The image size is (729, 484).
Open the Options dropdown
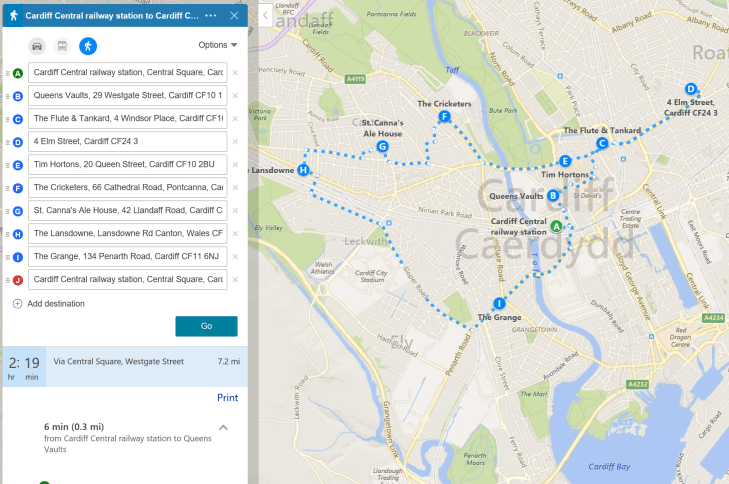[218, 45]
